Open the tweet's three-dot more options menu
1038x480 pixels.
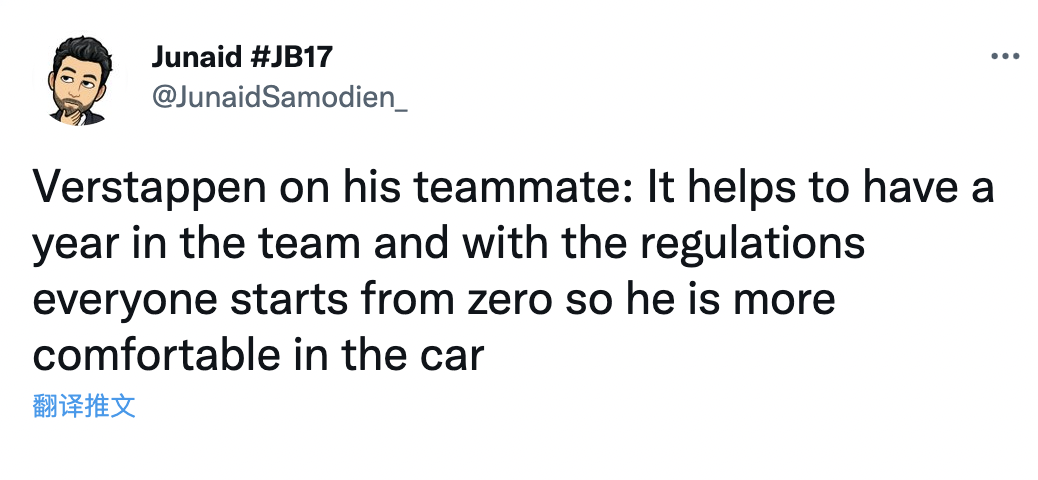coord(1003,57)
